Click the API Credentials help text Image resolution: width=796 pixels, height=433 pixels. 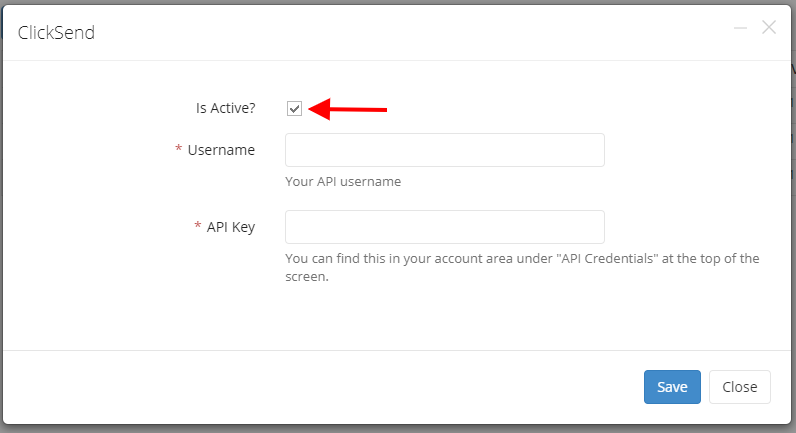[x=522, y=267]
